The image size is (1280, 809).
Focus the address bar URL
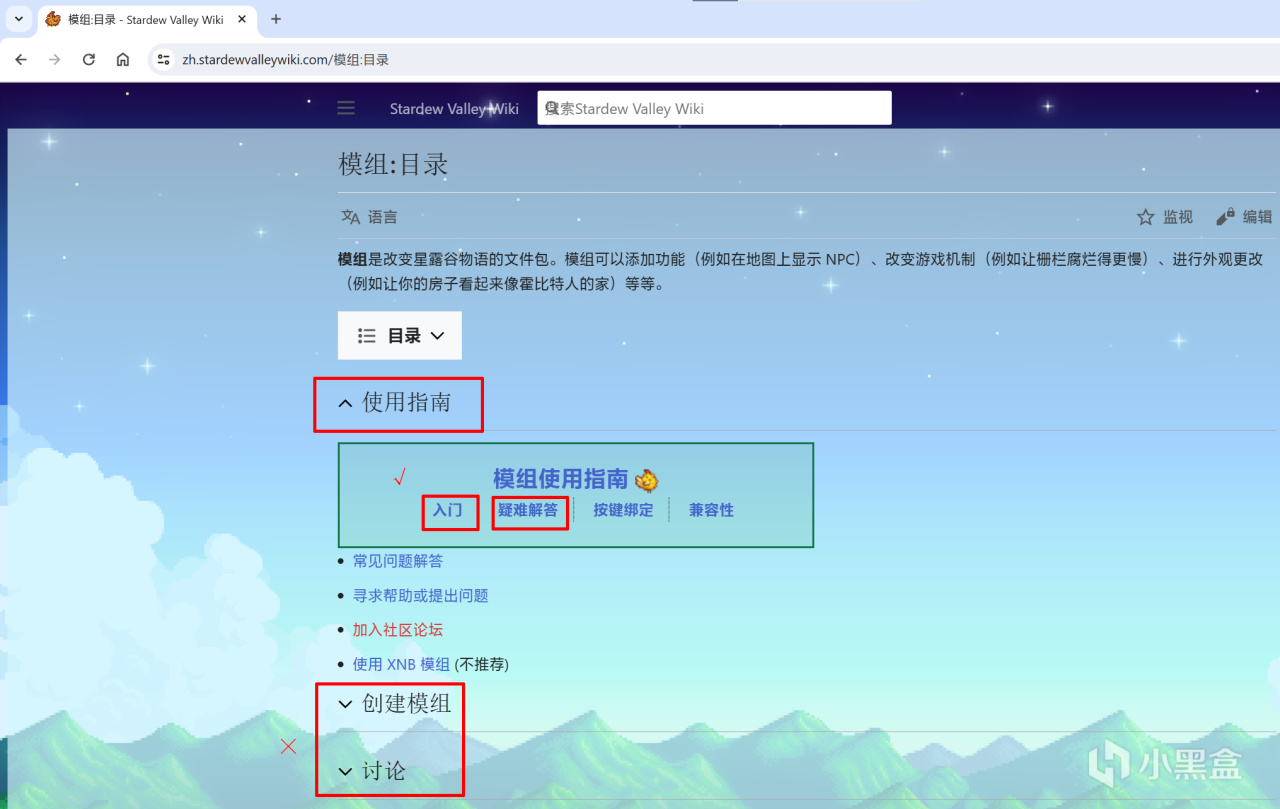(285, 60)
